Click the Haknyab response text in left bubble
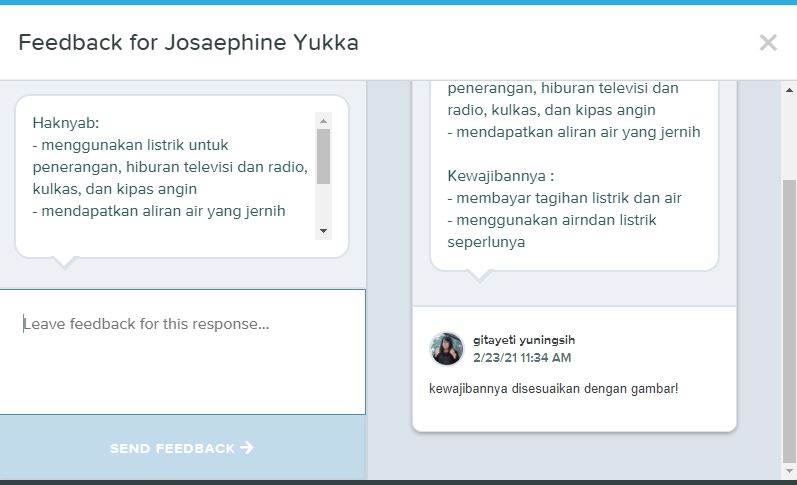The height and width of the screenshot is (485, 797). pos(66,123)
